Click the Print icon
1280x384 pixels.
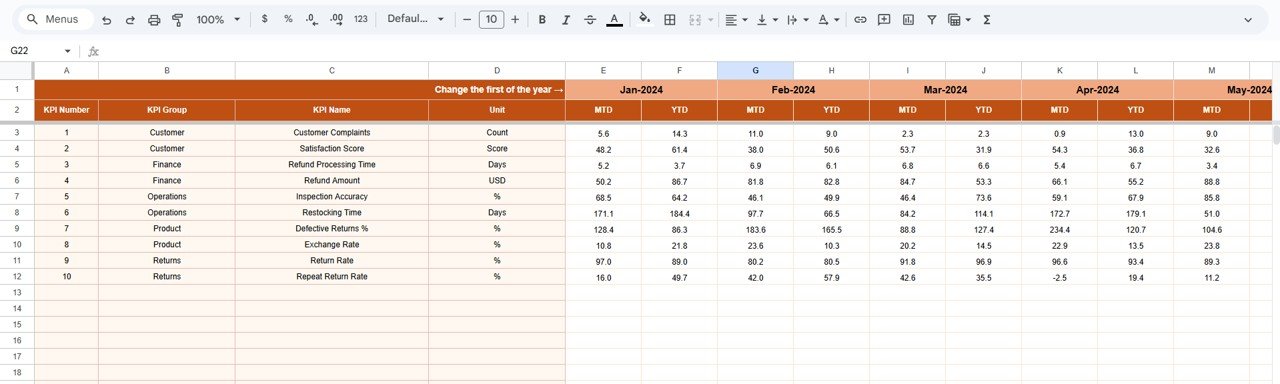pyautogui.click(x=154, y=19)
